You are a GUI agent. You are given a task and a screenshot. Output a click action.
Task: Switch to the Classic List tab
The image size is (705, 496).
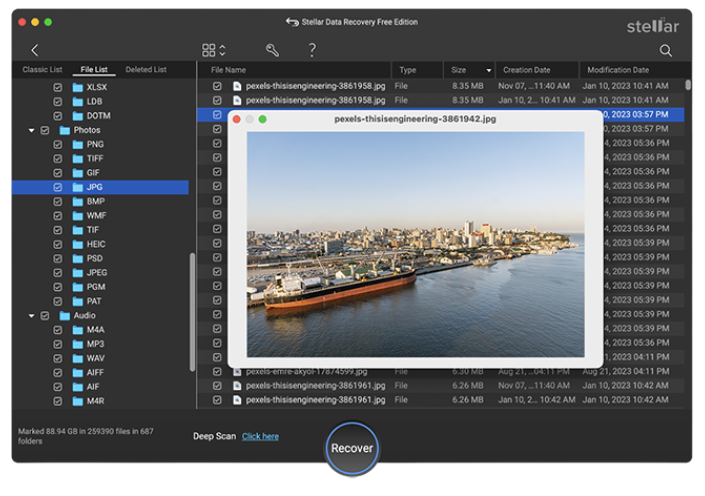42,70
